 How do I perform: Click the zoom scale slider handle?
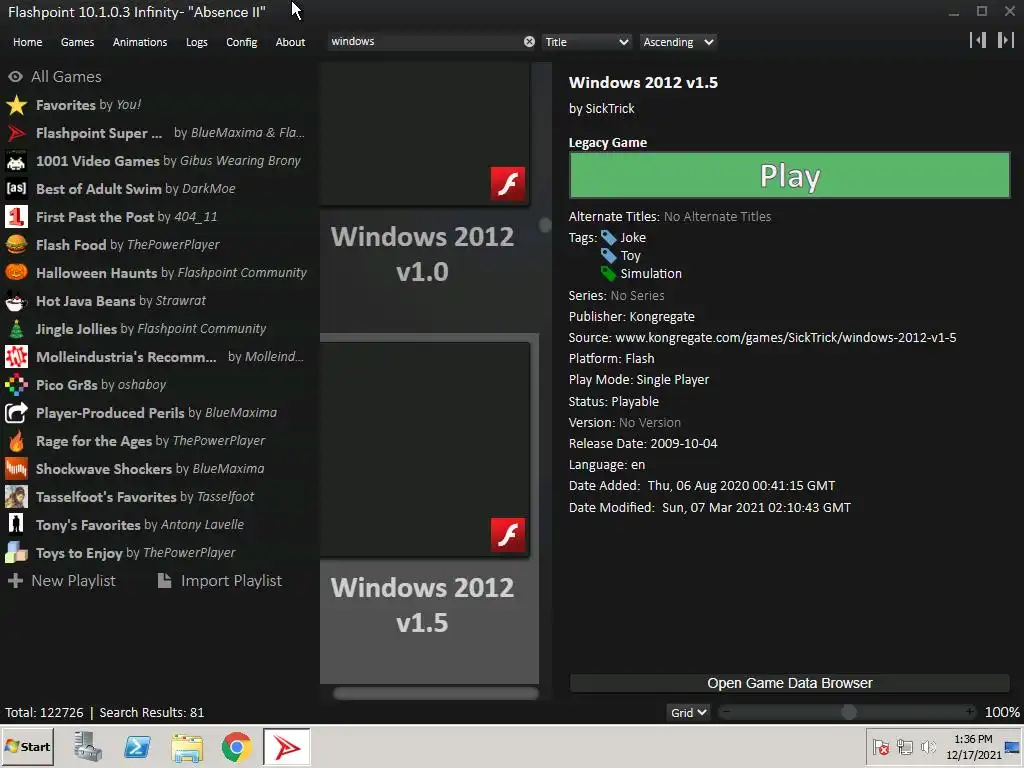(x=848, y=712)
